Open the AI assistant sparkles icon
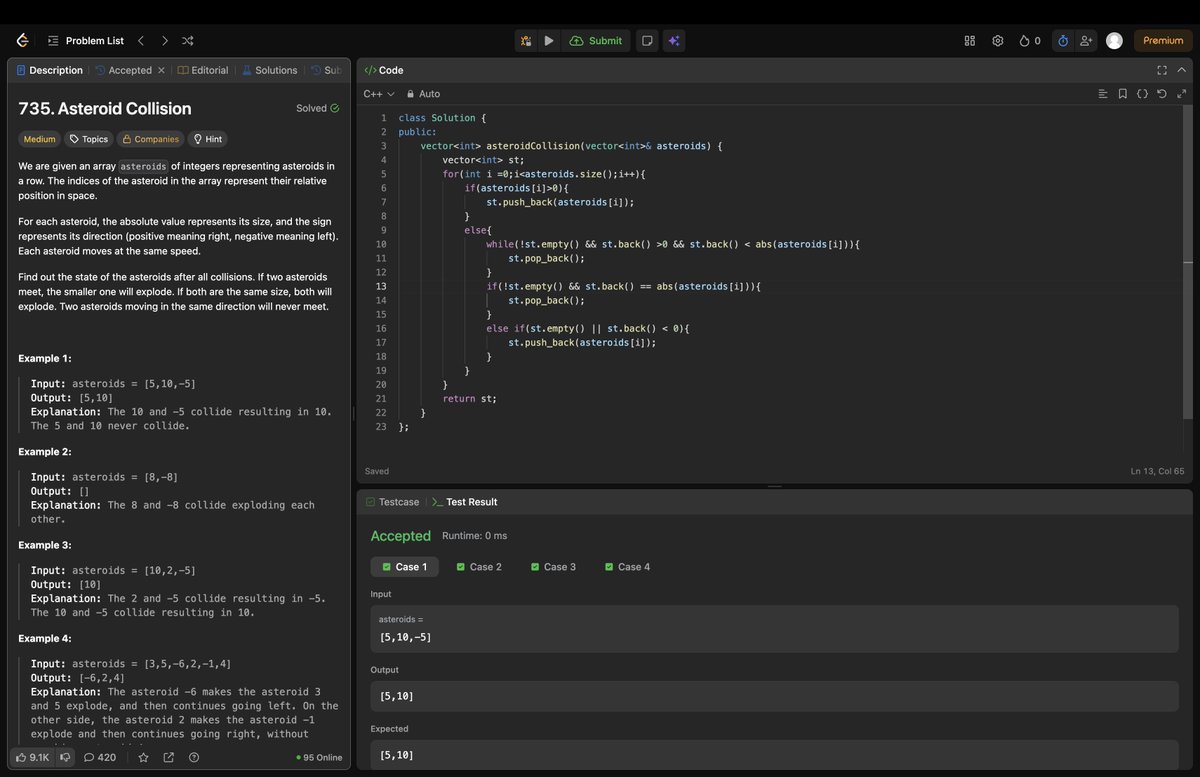The height and width of the screenshot is (777, 1200). [x=673, y=40]
